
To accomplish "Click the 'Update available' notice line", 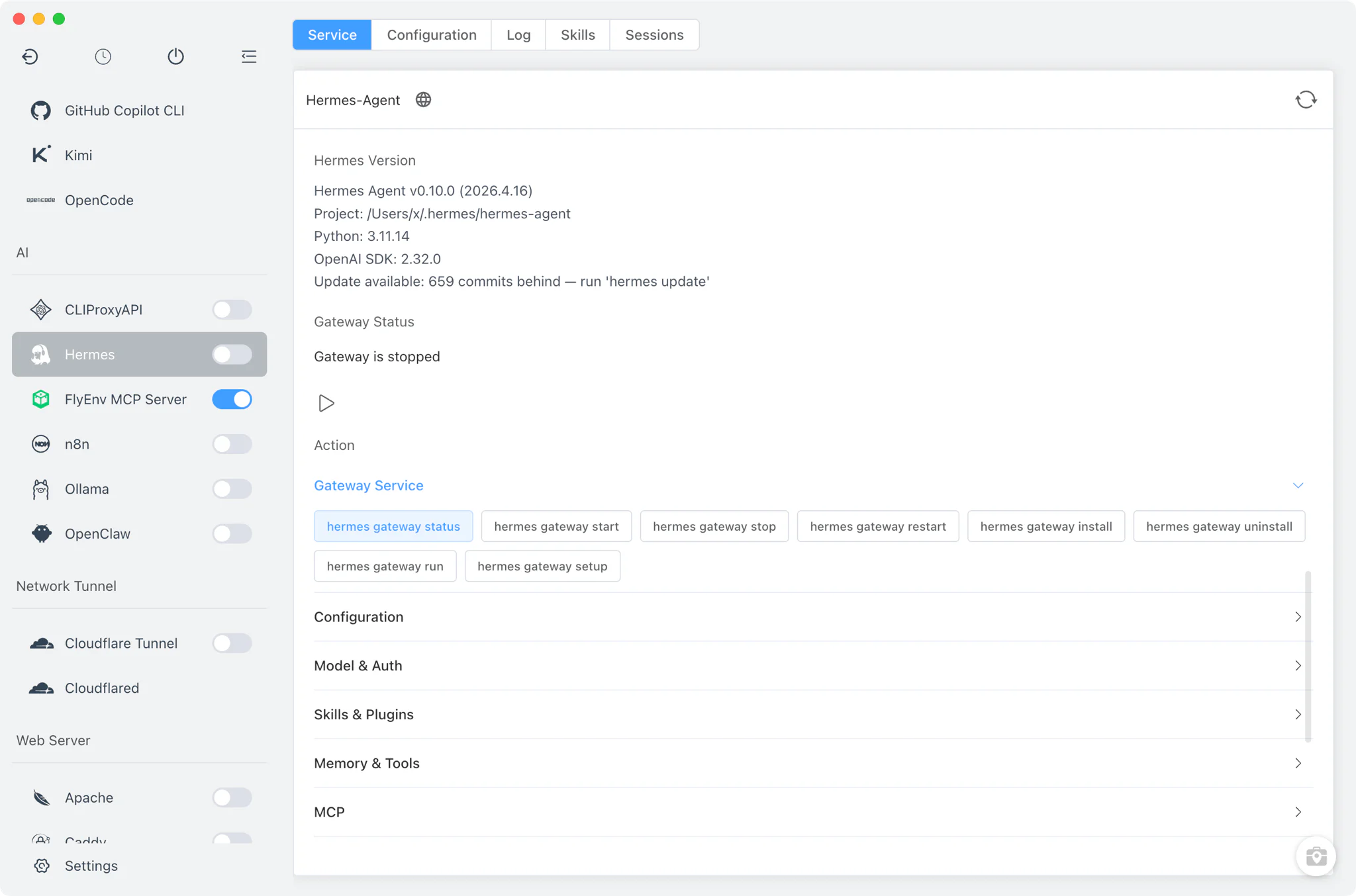I will 512,281.
